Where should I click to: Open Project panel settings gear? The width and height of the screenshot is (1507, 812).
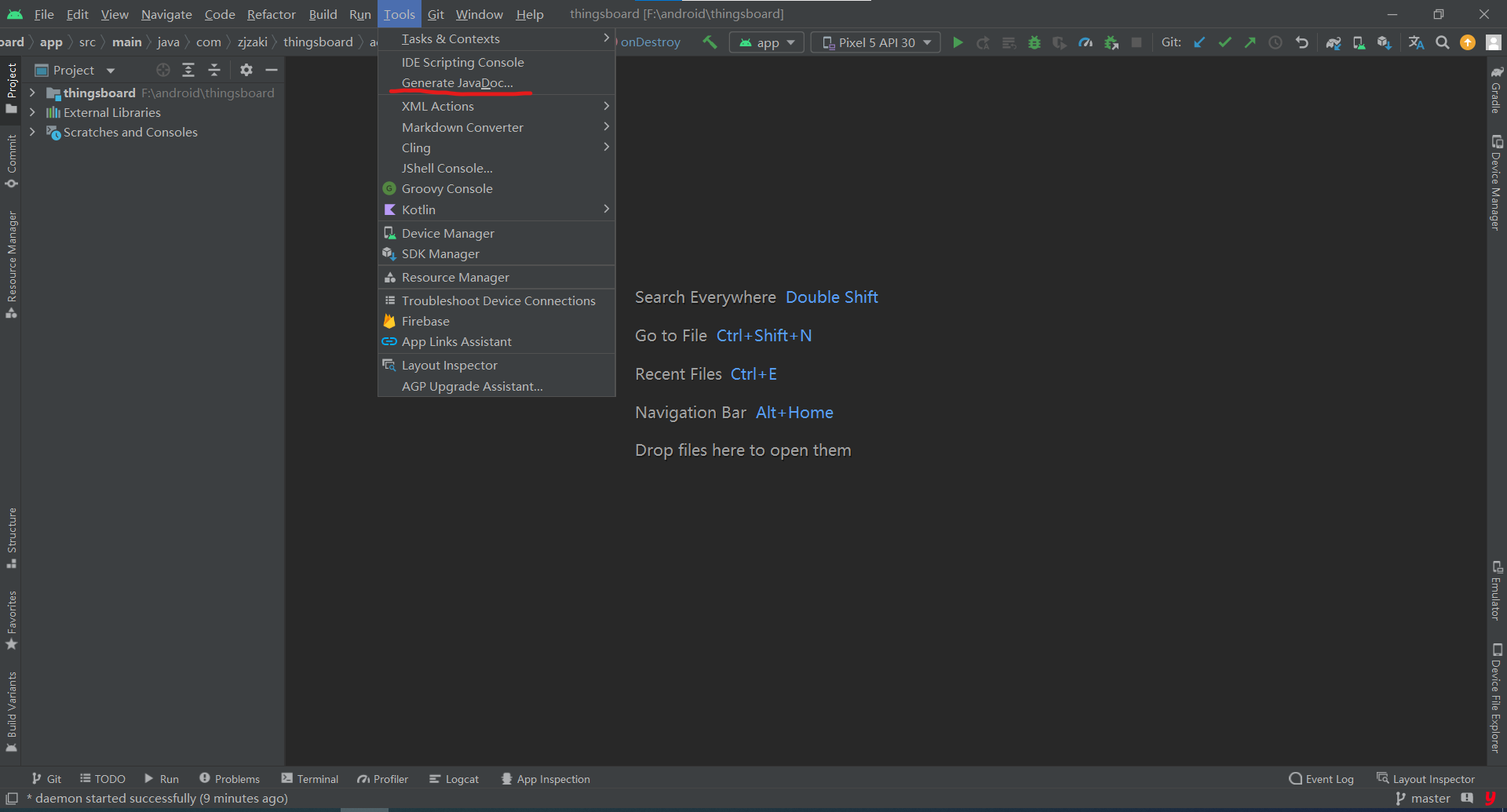tap(246, 70)
